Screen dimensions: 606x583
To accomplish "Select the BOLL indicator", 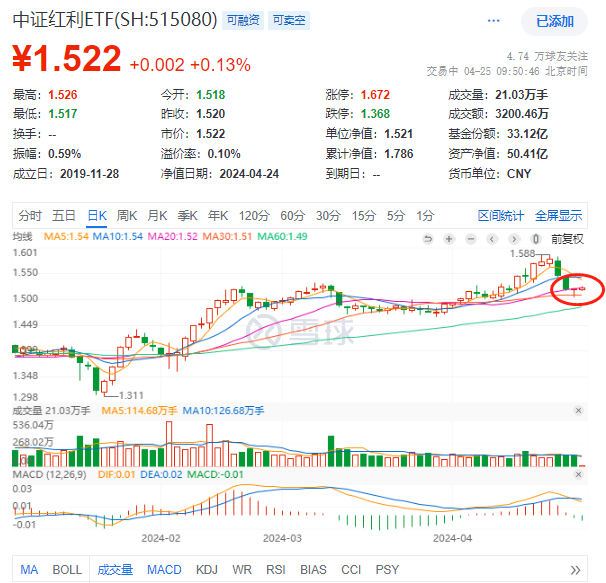I will [67, 569].
